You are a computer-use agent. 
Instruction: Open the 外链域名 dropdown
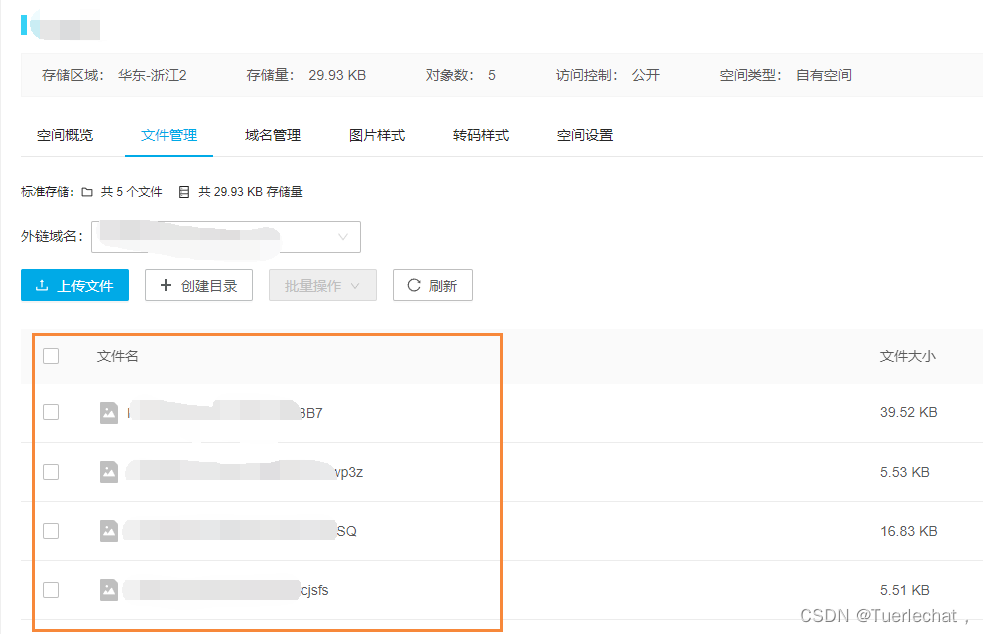coord(226,237)
